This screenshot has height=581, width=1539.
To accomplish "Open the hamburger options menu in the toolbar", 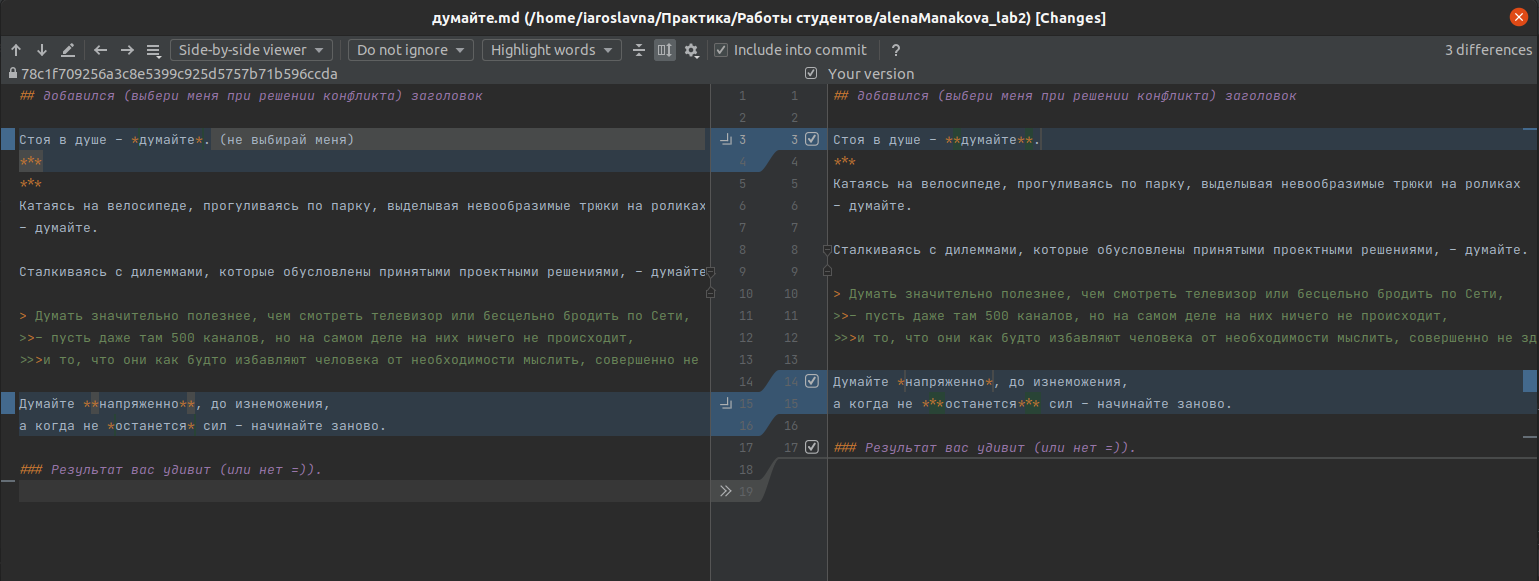I will pyautogui.click(x=153, y=49).
